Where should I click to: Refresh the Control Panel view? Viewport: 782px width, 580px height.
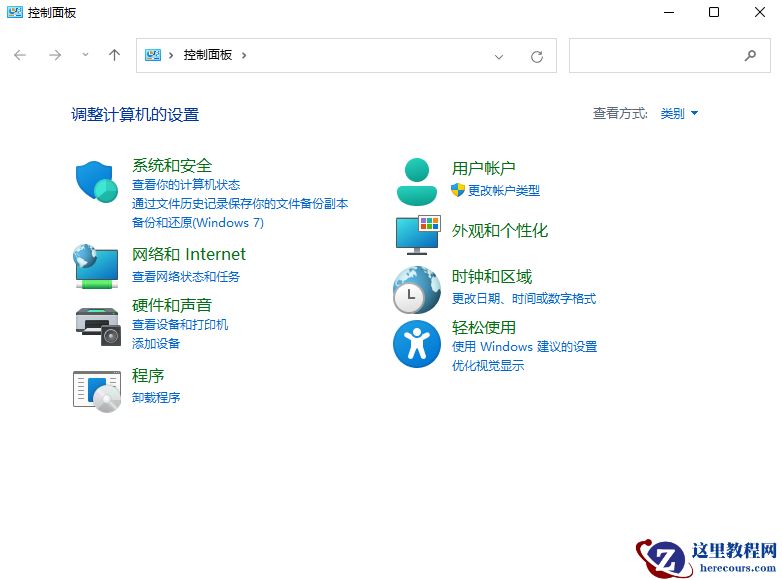[x=537, y=56]
